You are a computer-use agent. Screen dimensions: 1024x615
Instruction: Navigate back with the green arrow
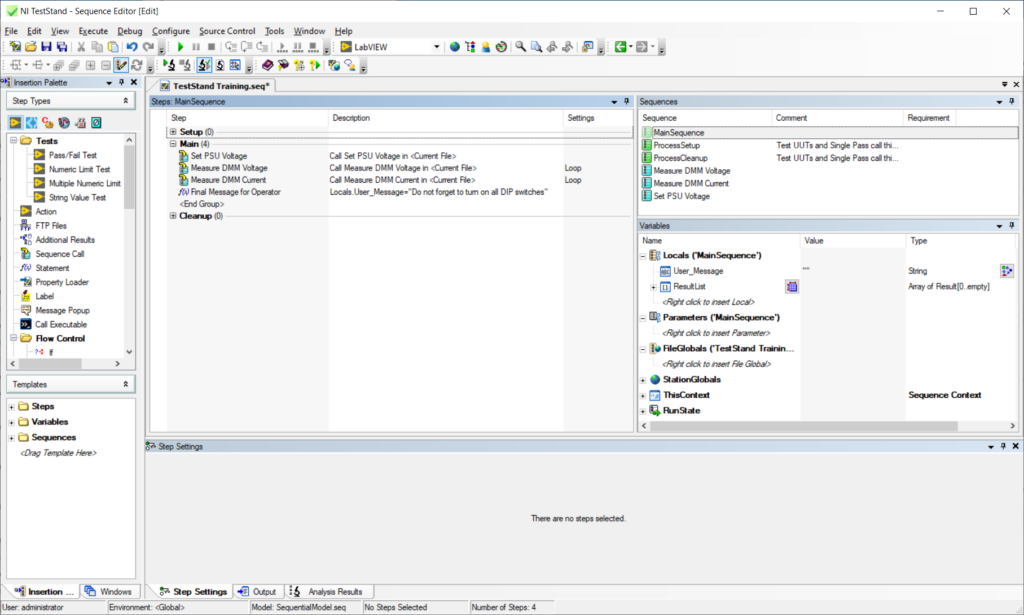pos(620,47)
